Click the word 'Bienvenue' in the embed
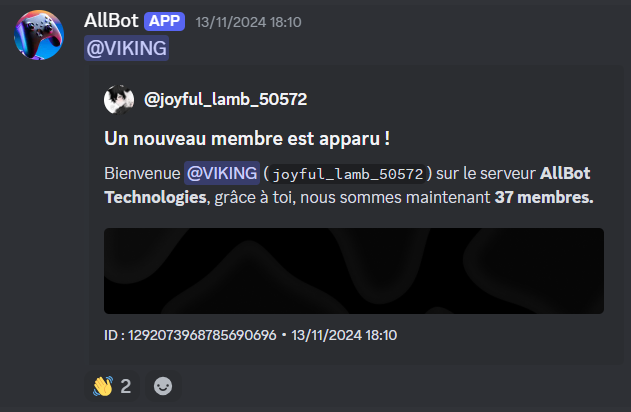 142,173
